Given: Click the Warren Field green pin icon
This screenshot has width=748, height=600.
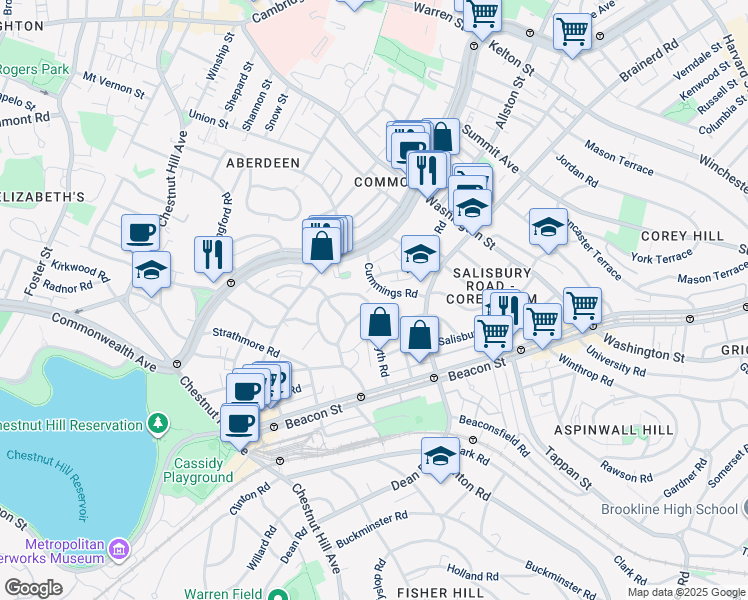Looking at the screenshot, I should (278, 595).
